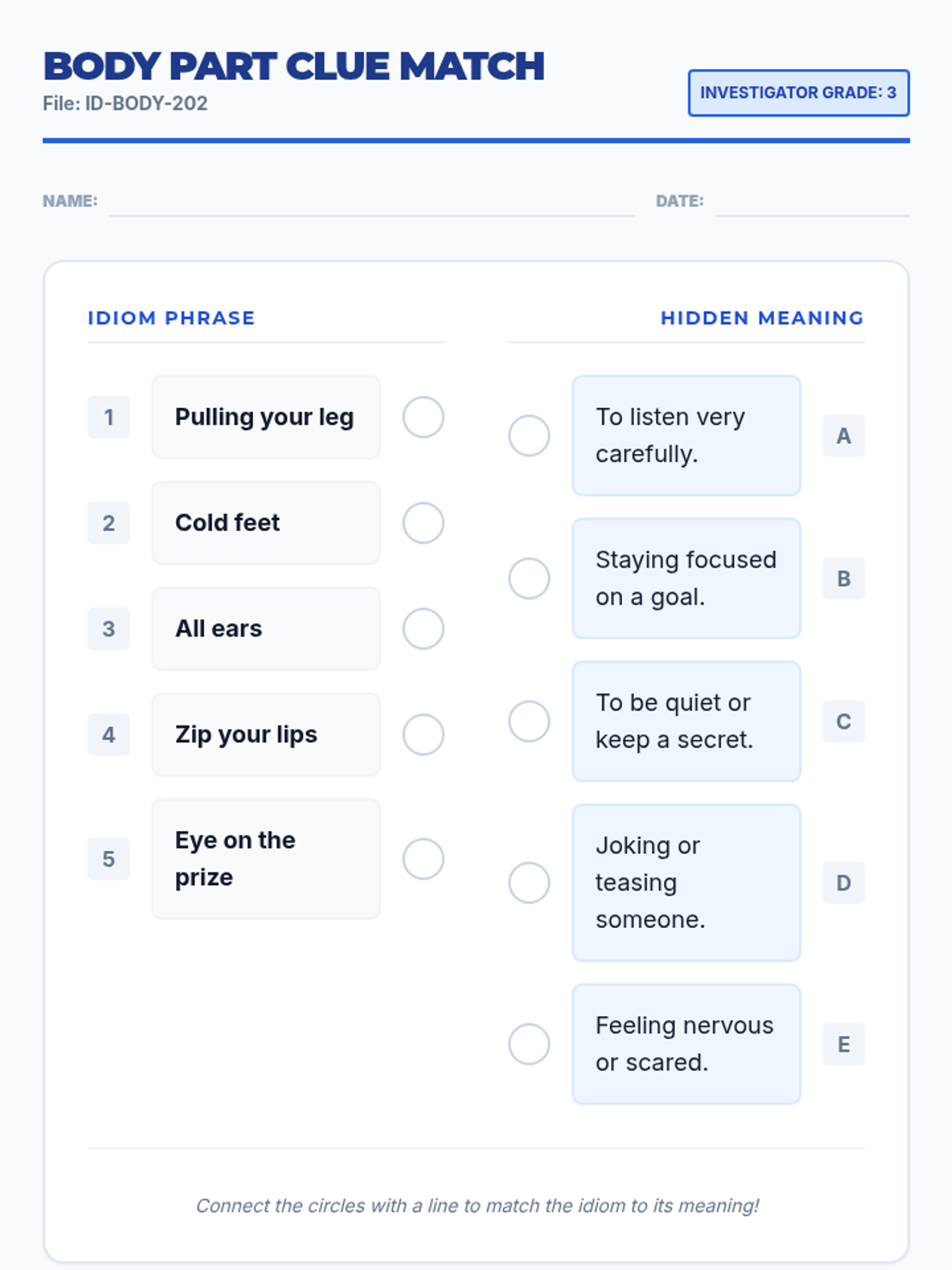Click the 'Pulling your leg' idiom card
This screenshot has height=1270, width=952.
(x=266, y=418)
